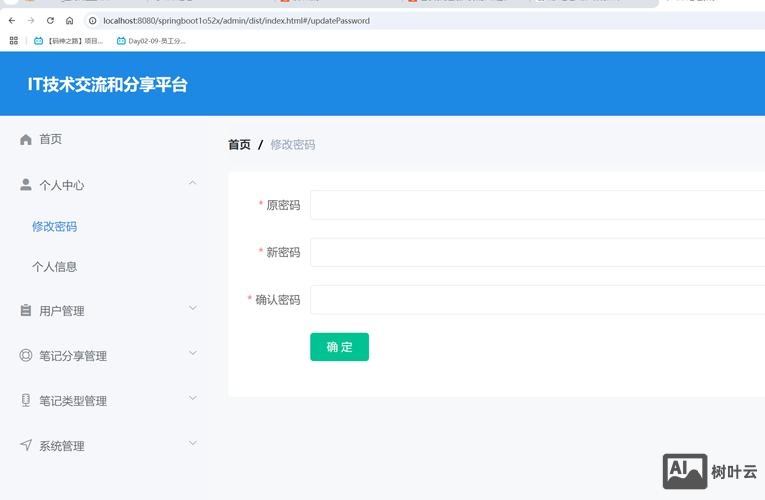Viewport: 765px width, 500px height.
Task: Open the browser home page icon
Action: click(69, 20)
